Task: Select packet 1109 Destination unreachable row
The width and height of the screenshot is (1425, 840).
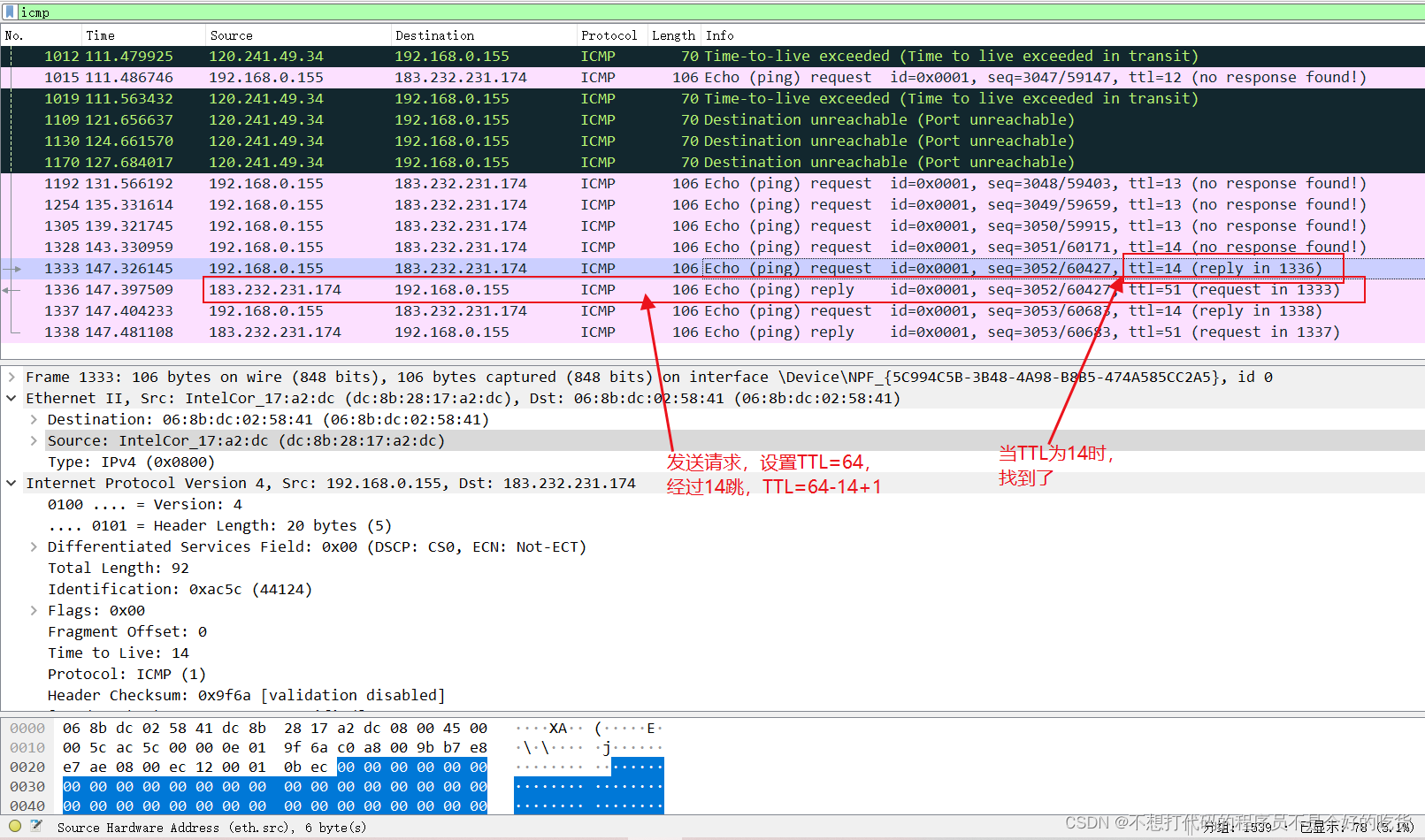Action: click(712, 119)
